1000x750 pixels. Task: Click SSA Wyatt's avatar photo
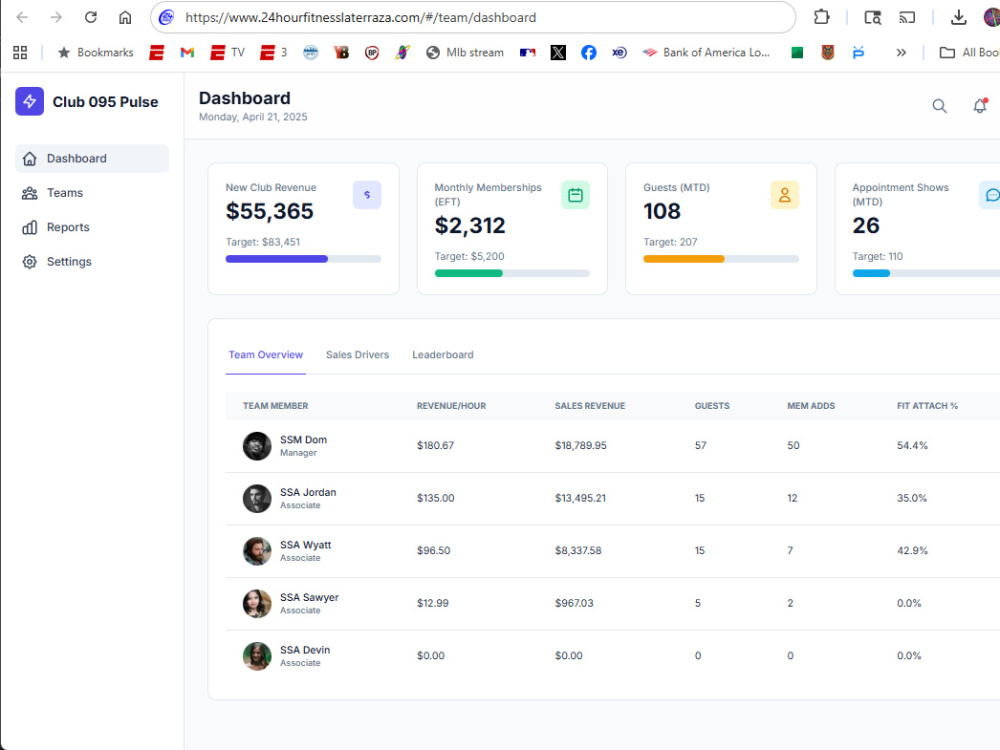click(257, 551)
